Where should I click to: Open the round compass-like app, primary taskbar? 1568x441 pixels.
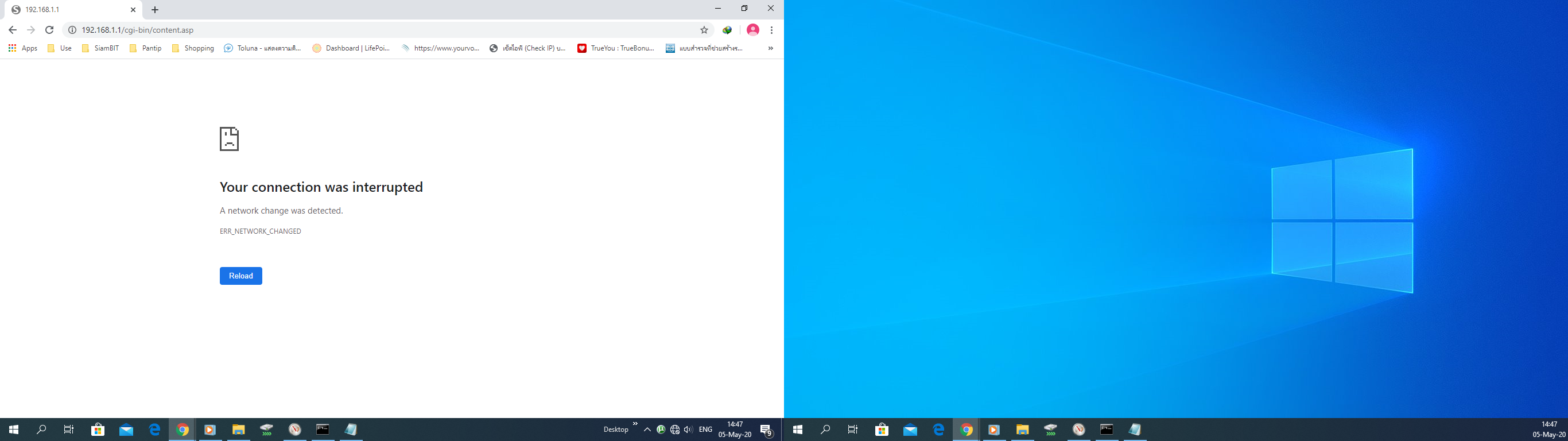295,430
